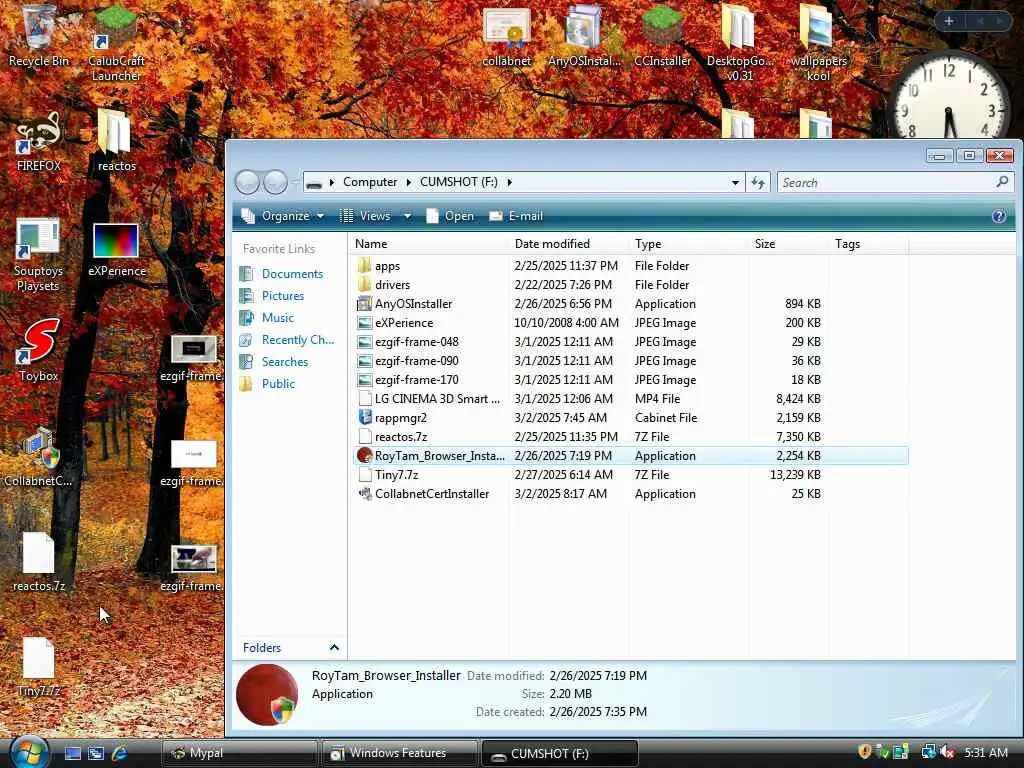The height and width of the screenshot is (768, 1024).
Task: Sort by the Type column header
Action: click(x=689, y=244)
